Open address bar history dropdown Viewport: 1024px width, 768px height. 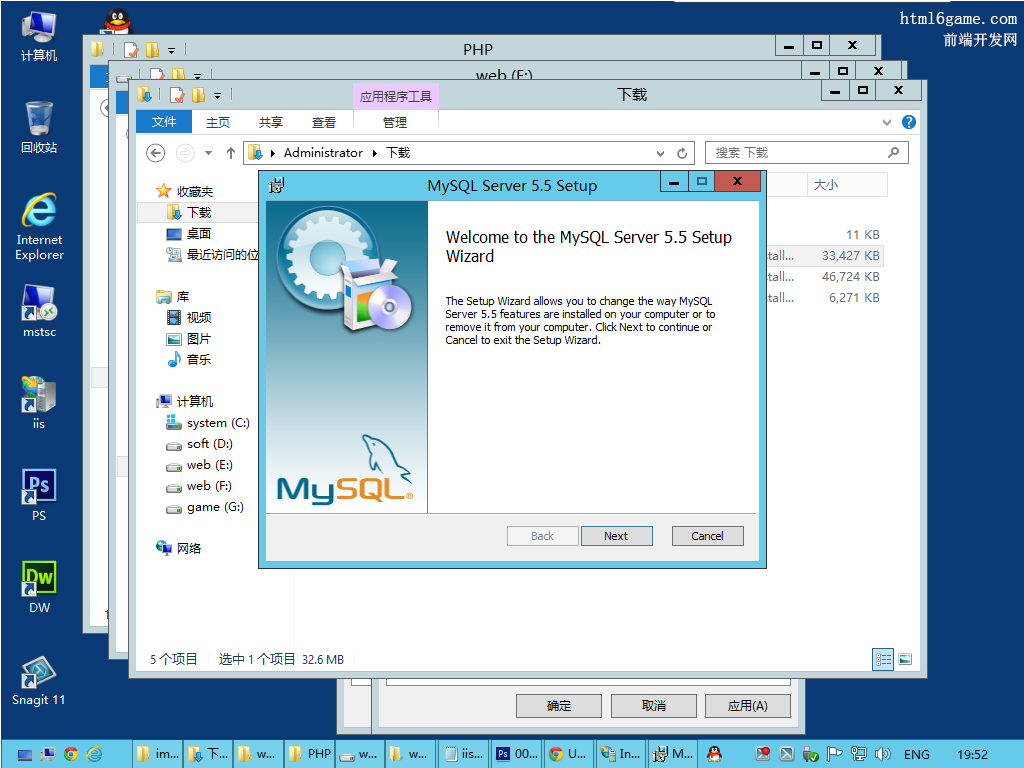pyautogui.click(x=660, y=153)
